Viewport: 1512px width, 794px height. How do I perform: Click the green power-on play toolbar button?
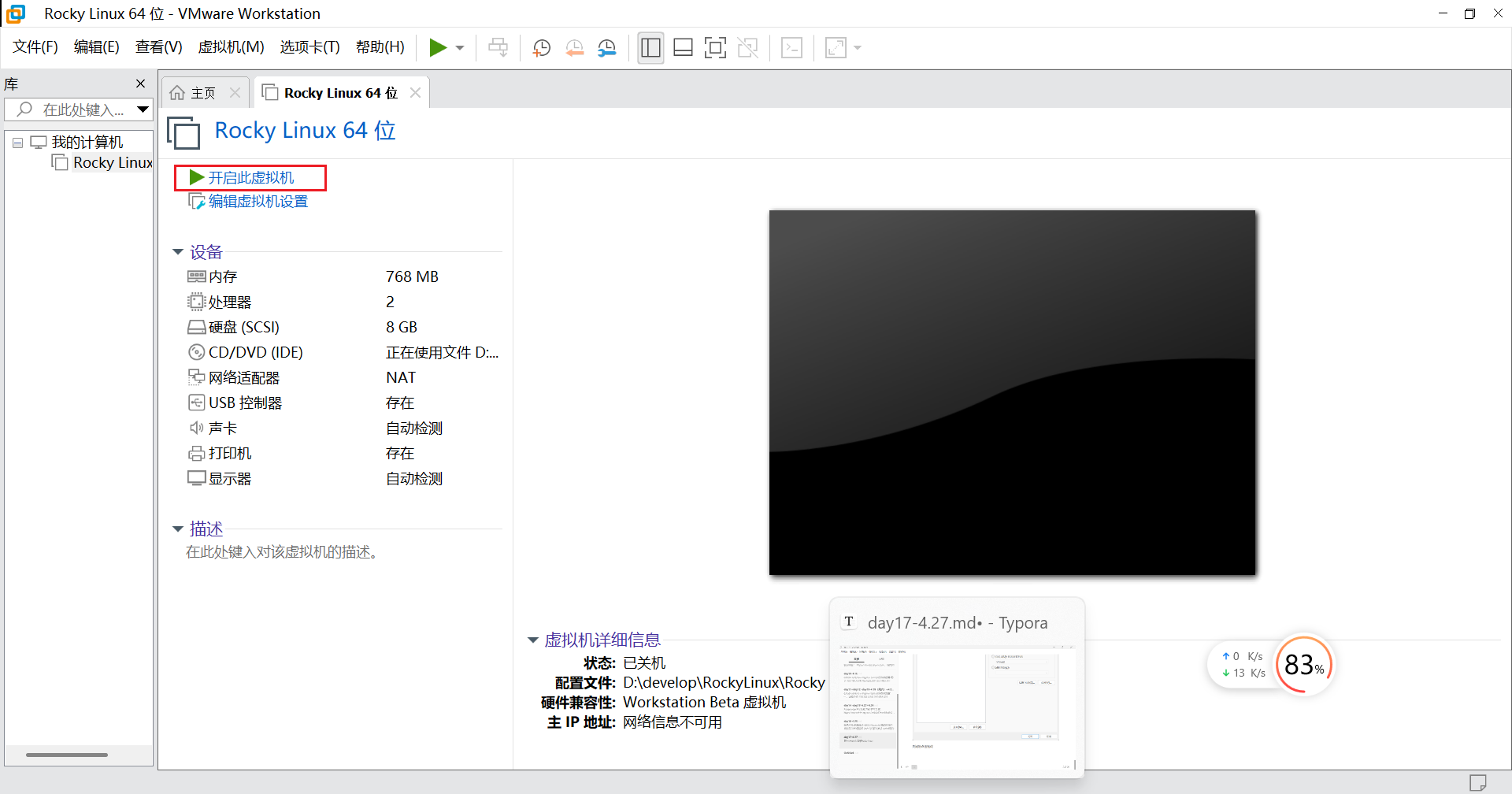coord(438,48)
